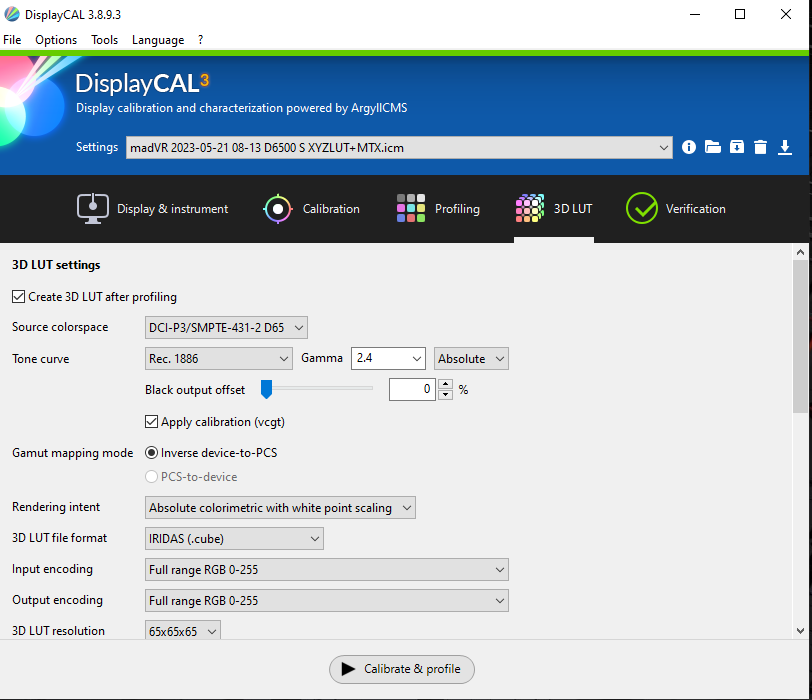Click the Gamut mapping mode label
The height and width of the screenshot is (700, 812).
coord(72,453)
